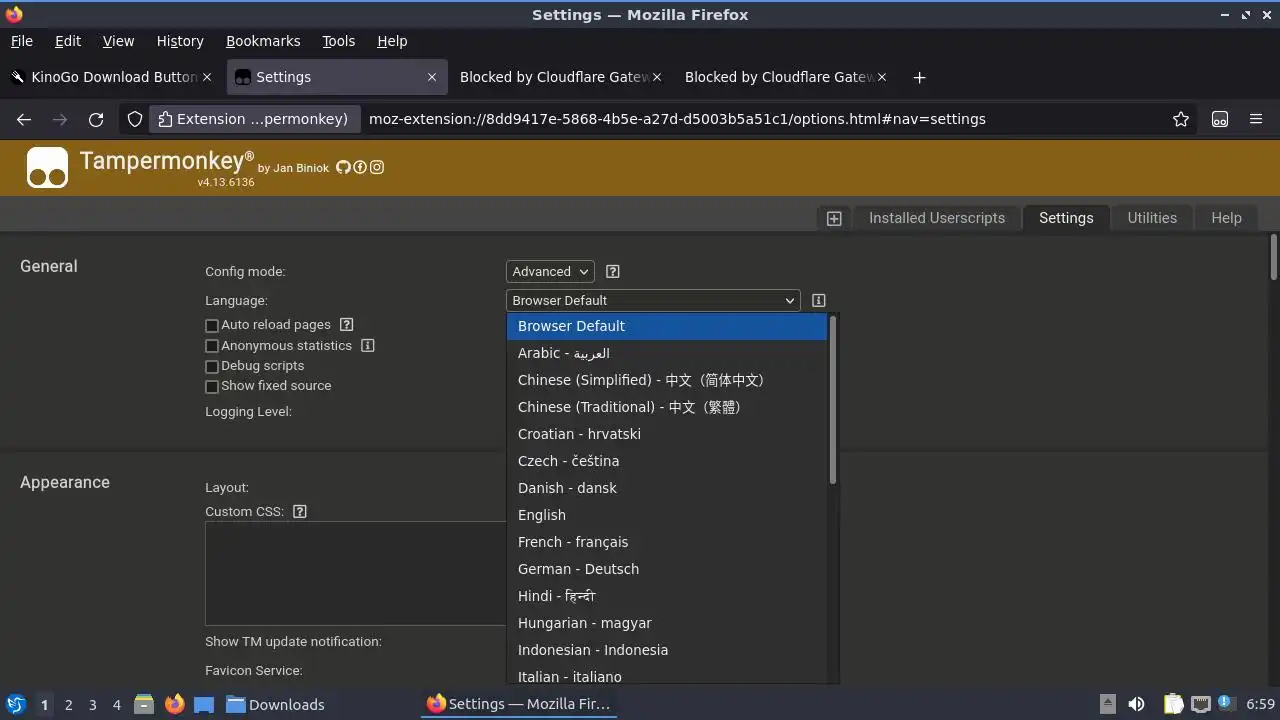Viewport: 1280px width, 720px height.
Task: Click info icon beside Language dropdown
Action: pos(818,300)
